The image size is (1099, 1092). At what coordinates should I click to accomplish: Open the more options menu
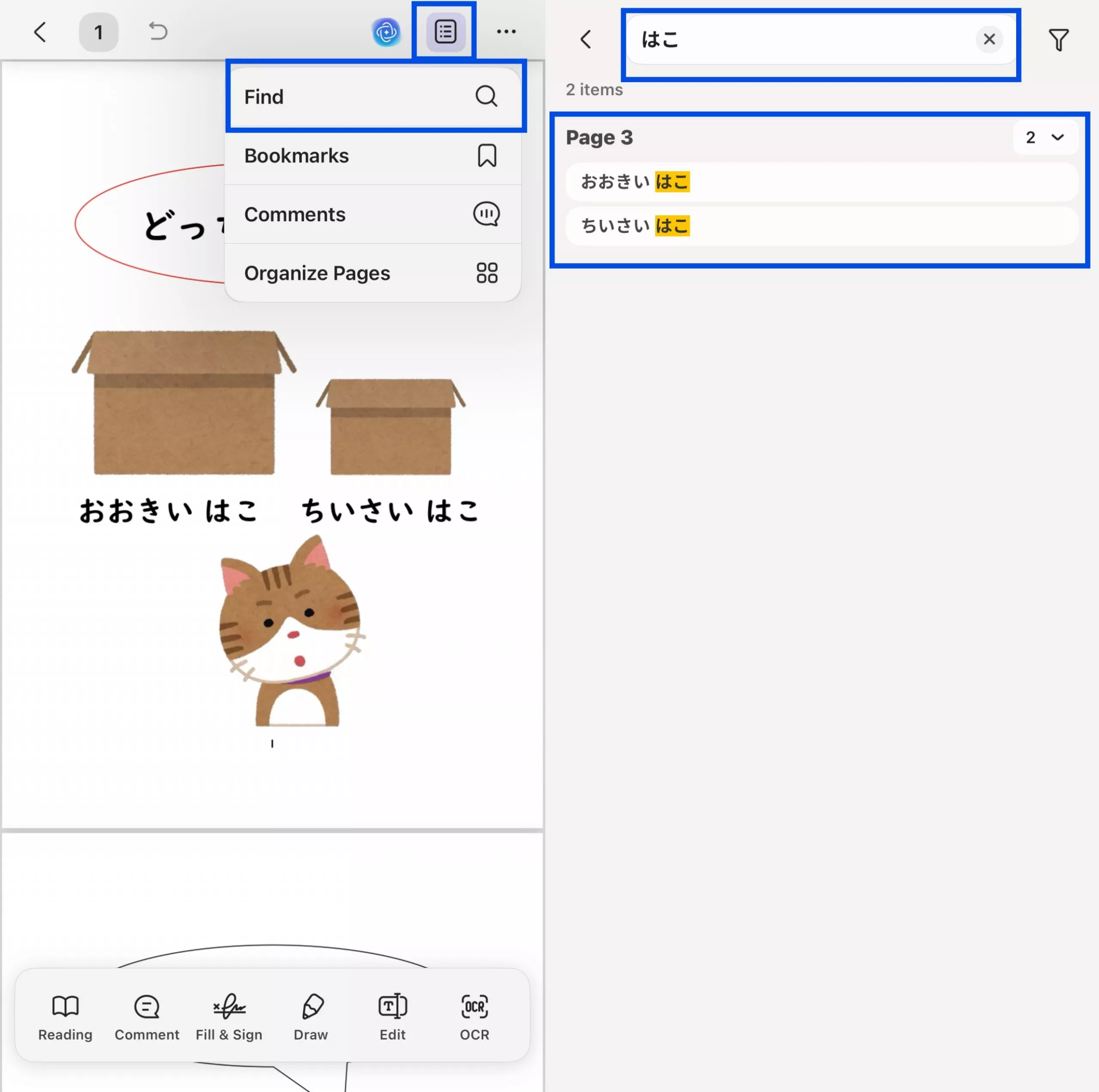(506, 33)
